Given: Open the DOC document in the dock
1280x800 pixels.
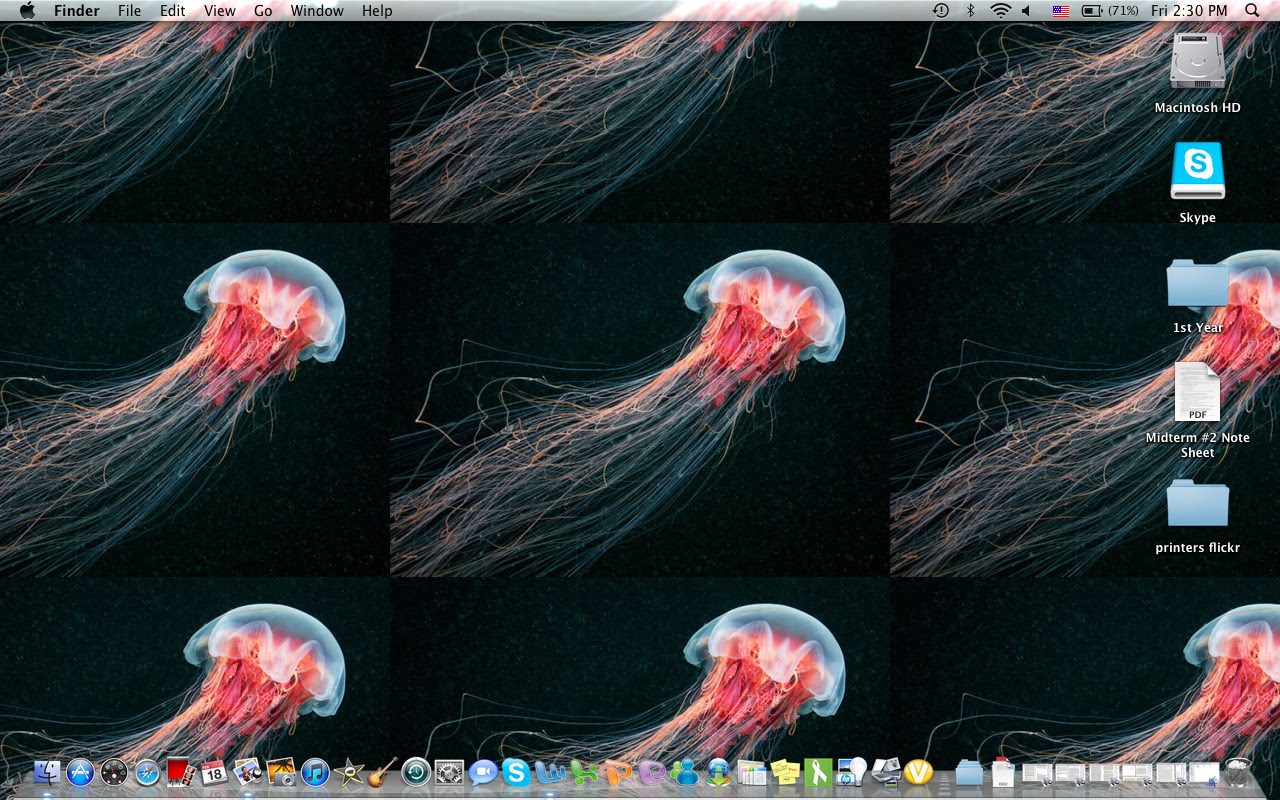Looking at the screenshot, I should point(1003,772).
